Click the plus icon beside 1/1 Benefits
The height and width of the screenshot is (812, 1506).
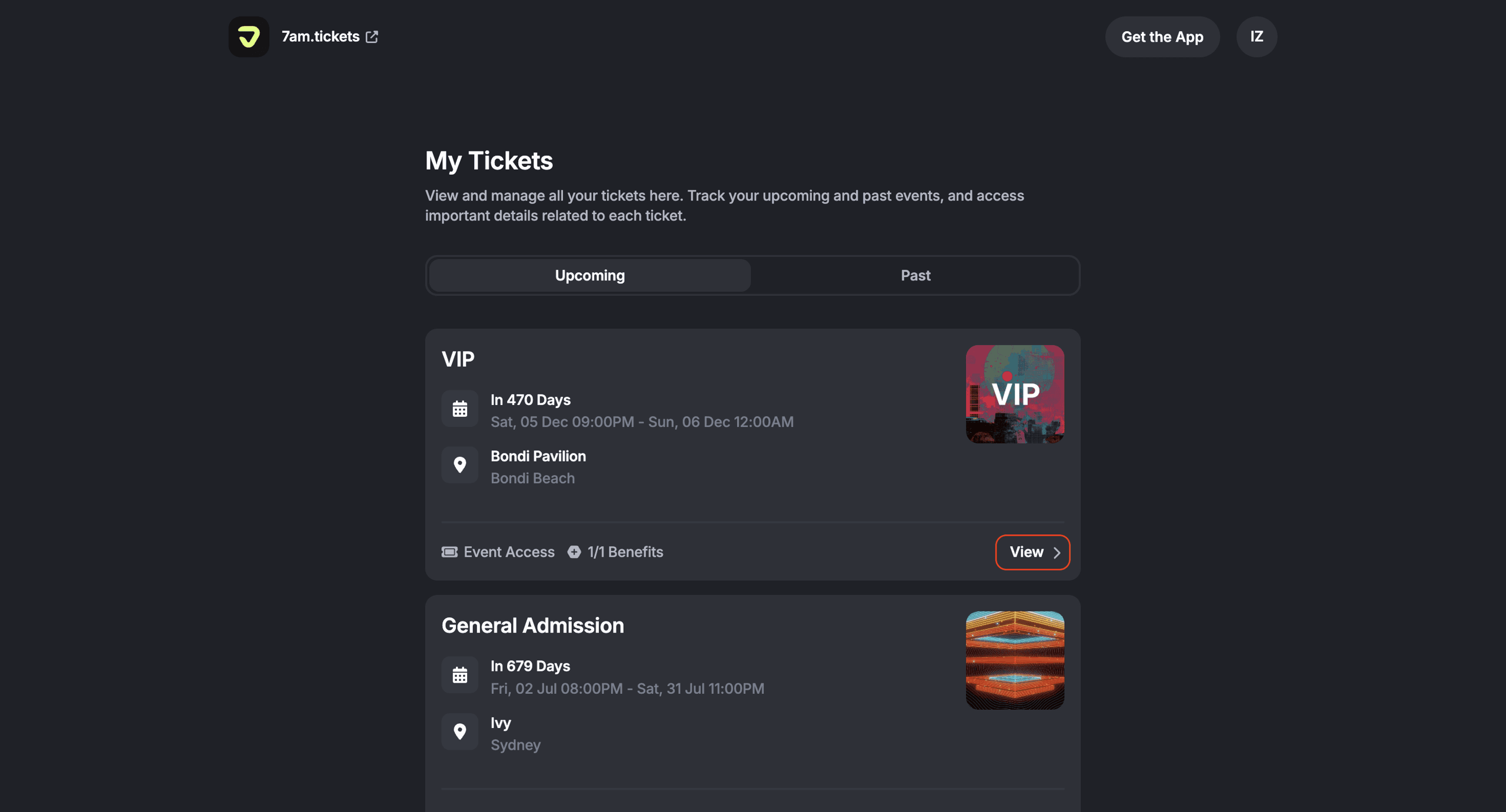(574, 552)
